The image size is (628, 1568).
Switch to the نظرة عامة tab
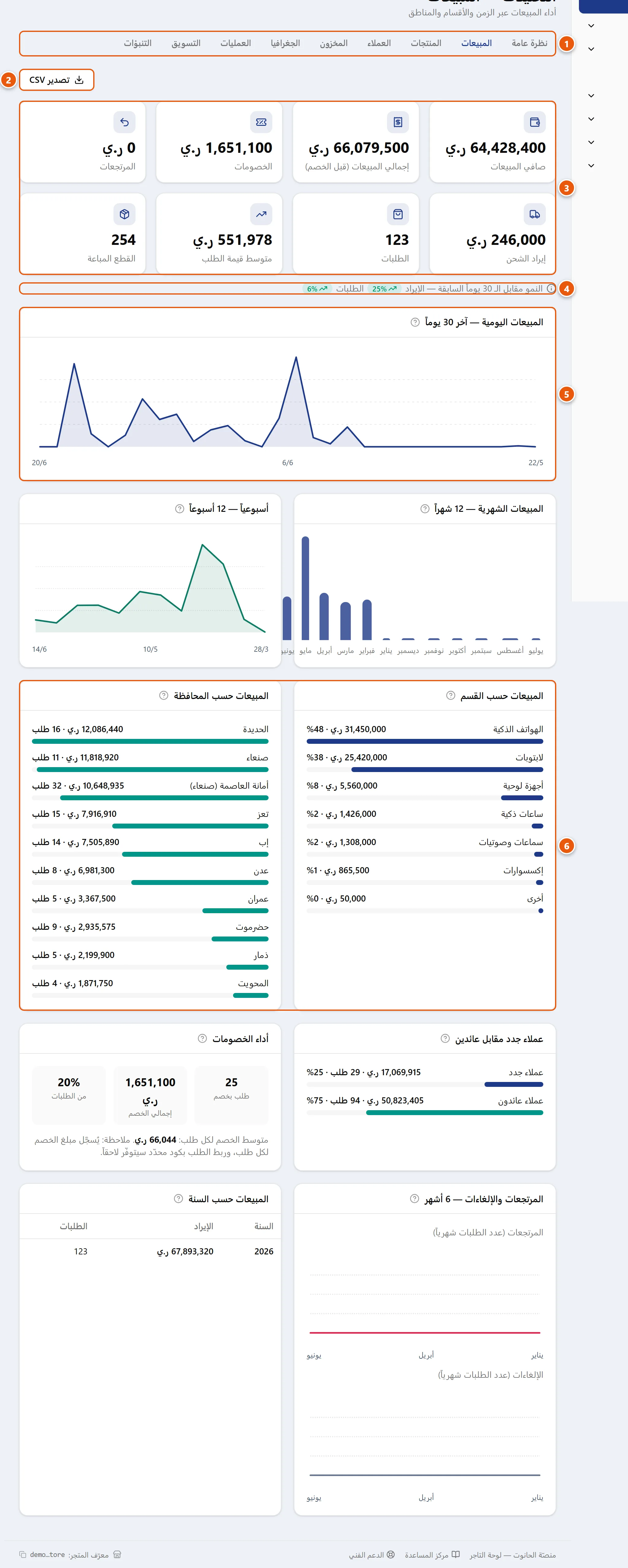tap(529, 43)
